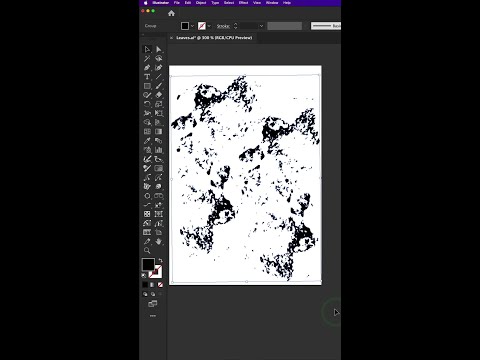
Task: Open the Object menu
Action: click(x=201, y=3)
